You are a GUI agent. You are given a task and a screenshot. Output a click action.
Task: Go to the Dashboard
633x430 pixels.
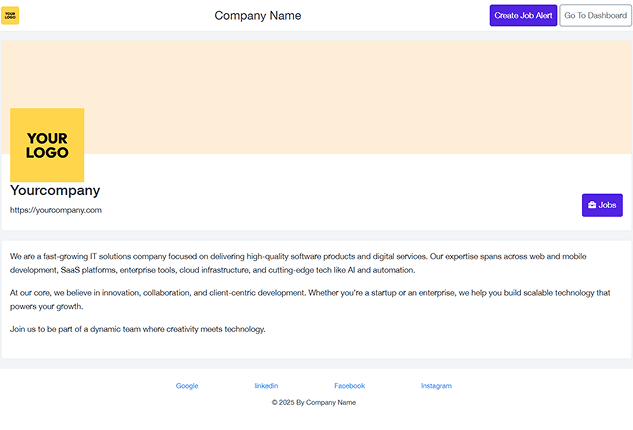pyautogui.click(x=595, y=15)
